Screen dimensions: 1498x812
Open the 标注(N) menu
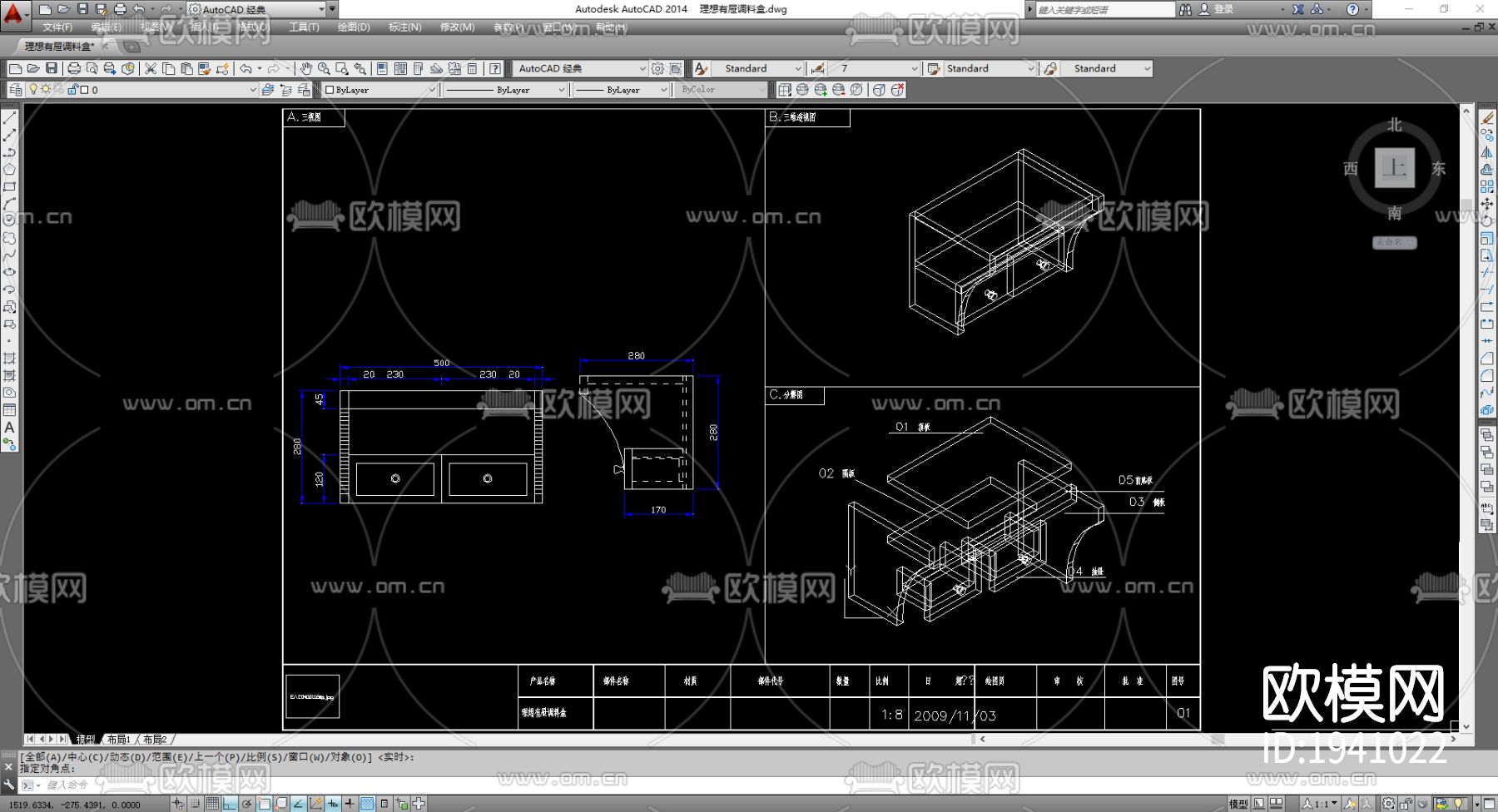405,27
